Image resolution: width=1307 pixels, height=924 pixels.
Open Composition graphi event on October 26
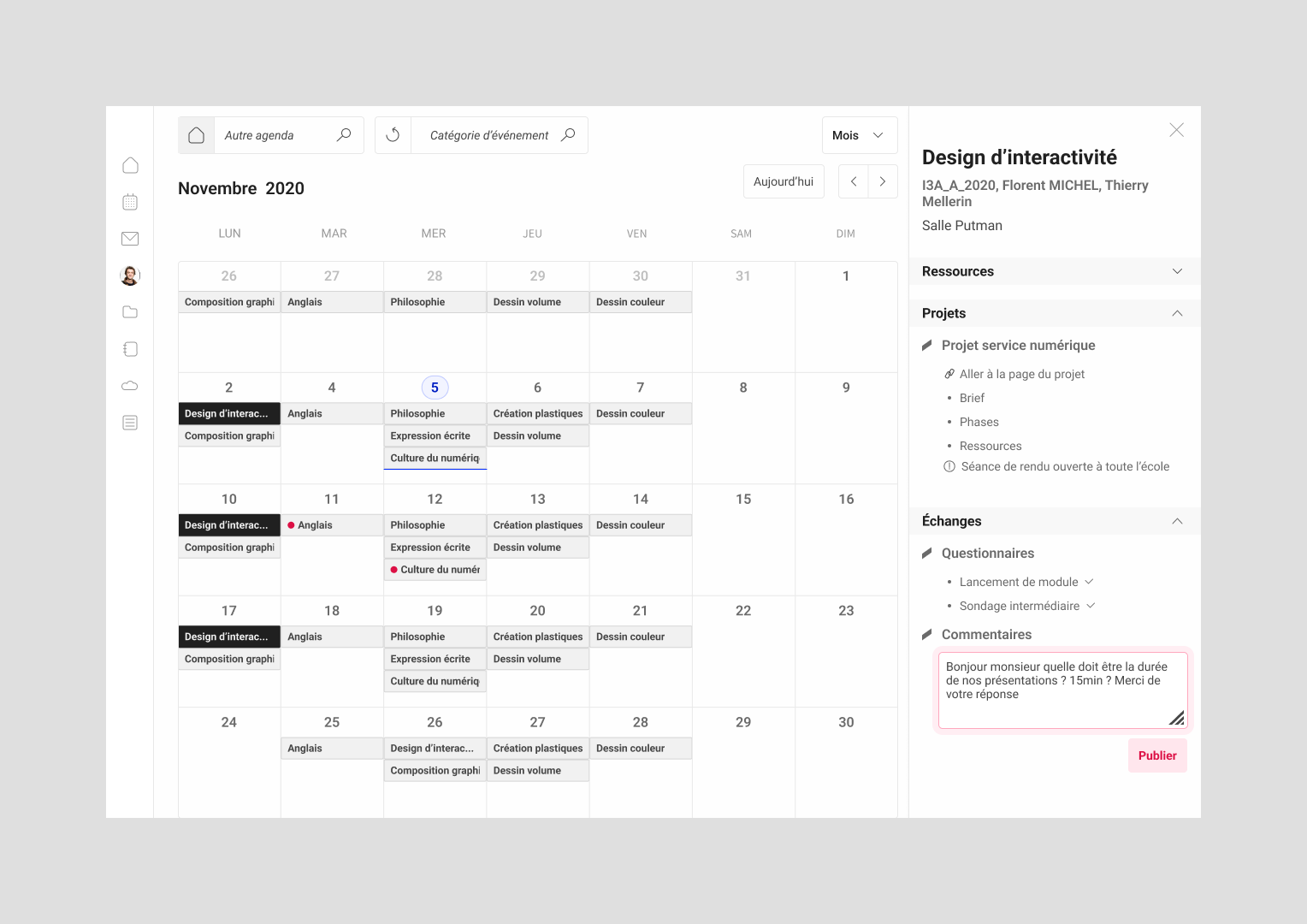coord(229,302)
